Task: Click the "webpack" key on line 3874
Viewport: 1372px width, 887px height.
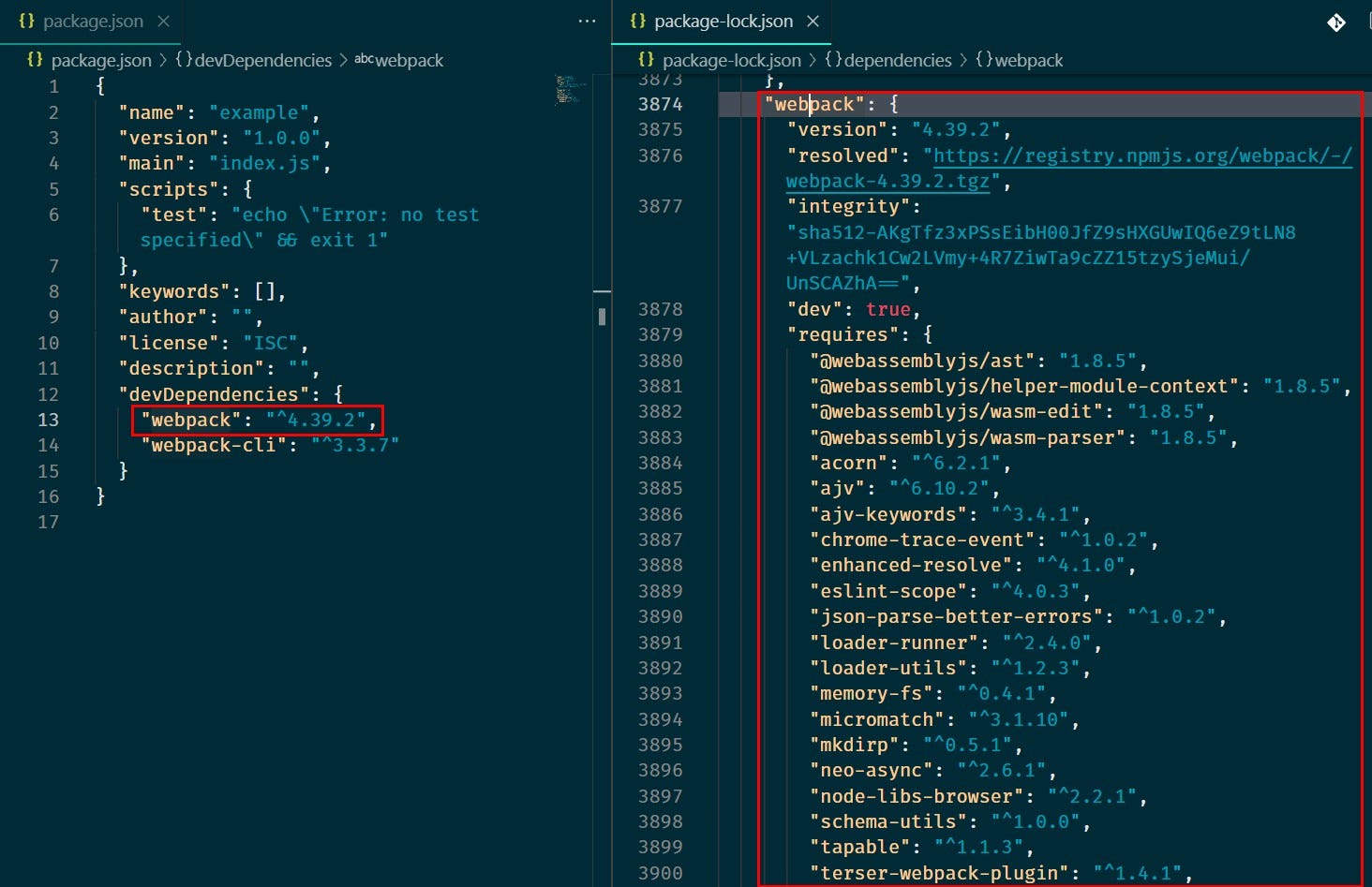Action: pyautogui.click(x=814, y=104)
